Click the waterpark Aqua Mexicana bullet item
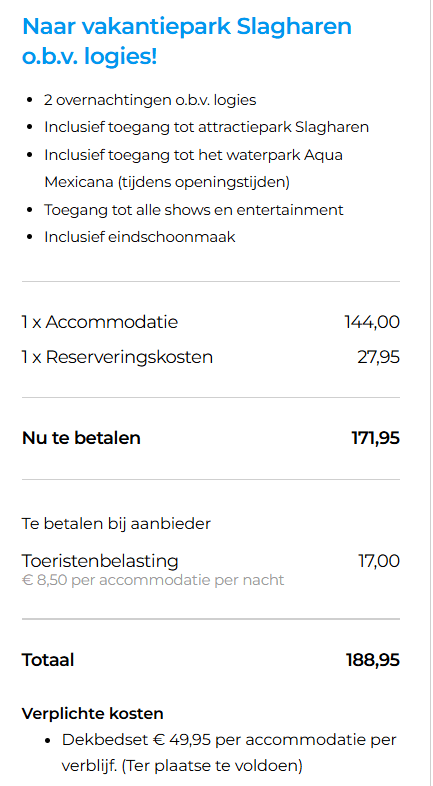Image resolution: width=433 pixels, height=786 pixels. point(193,168)
